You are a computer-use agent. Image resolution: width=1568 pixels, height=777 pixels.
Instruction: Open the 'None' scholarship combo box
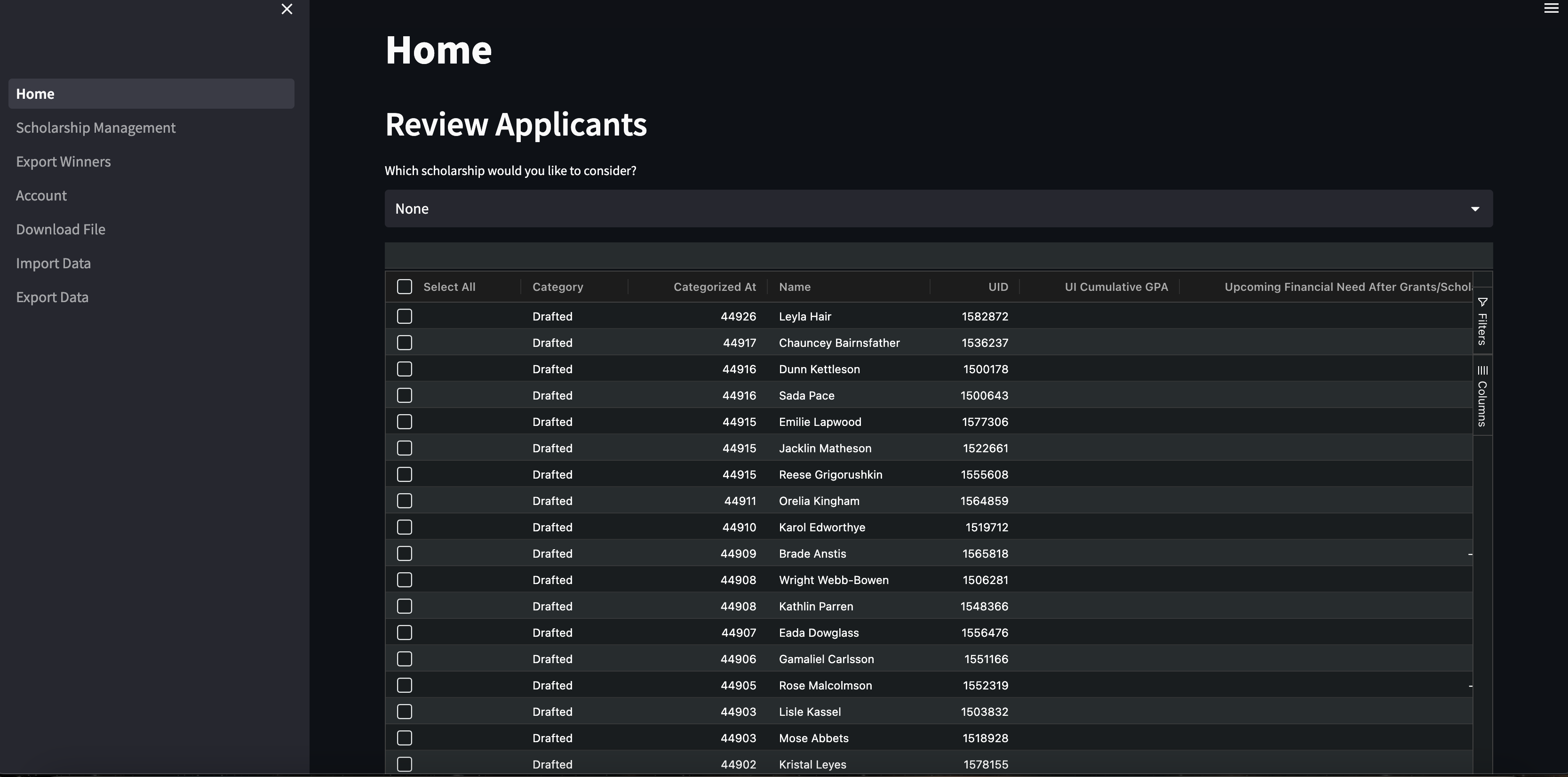(938, 209)
